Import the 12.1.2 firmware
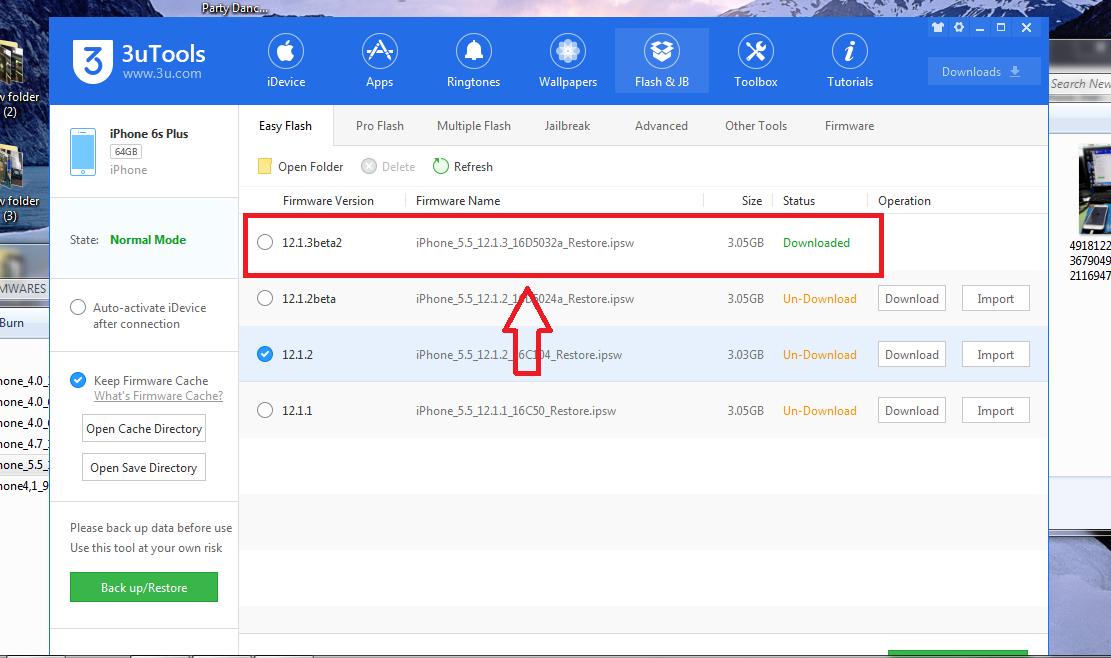1111x658 pixels. click(996, 354)
